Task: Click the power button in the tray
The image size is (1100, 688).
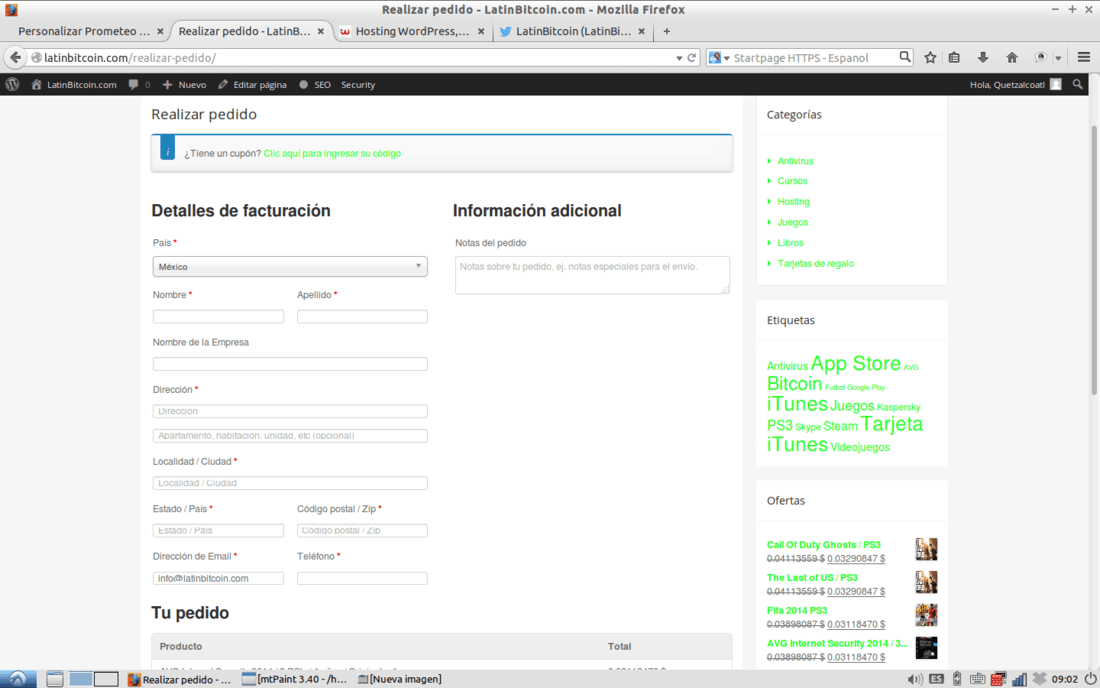Action: tap(1090, 679)
